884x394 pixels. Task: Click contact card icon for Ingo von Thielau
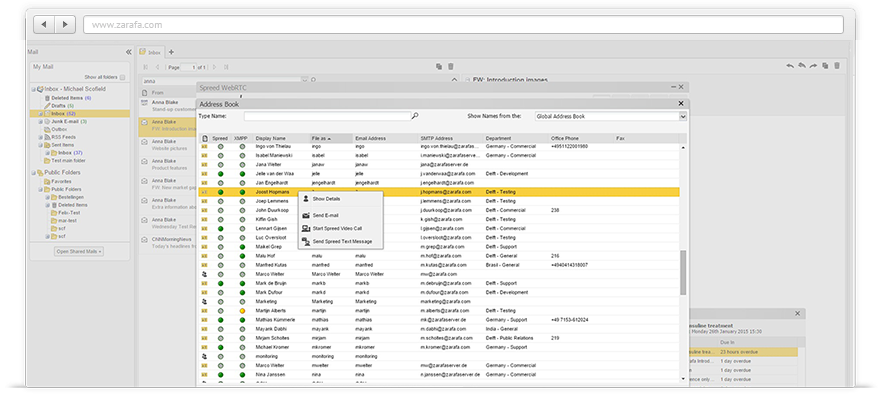pos(205,147)
